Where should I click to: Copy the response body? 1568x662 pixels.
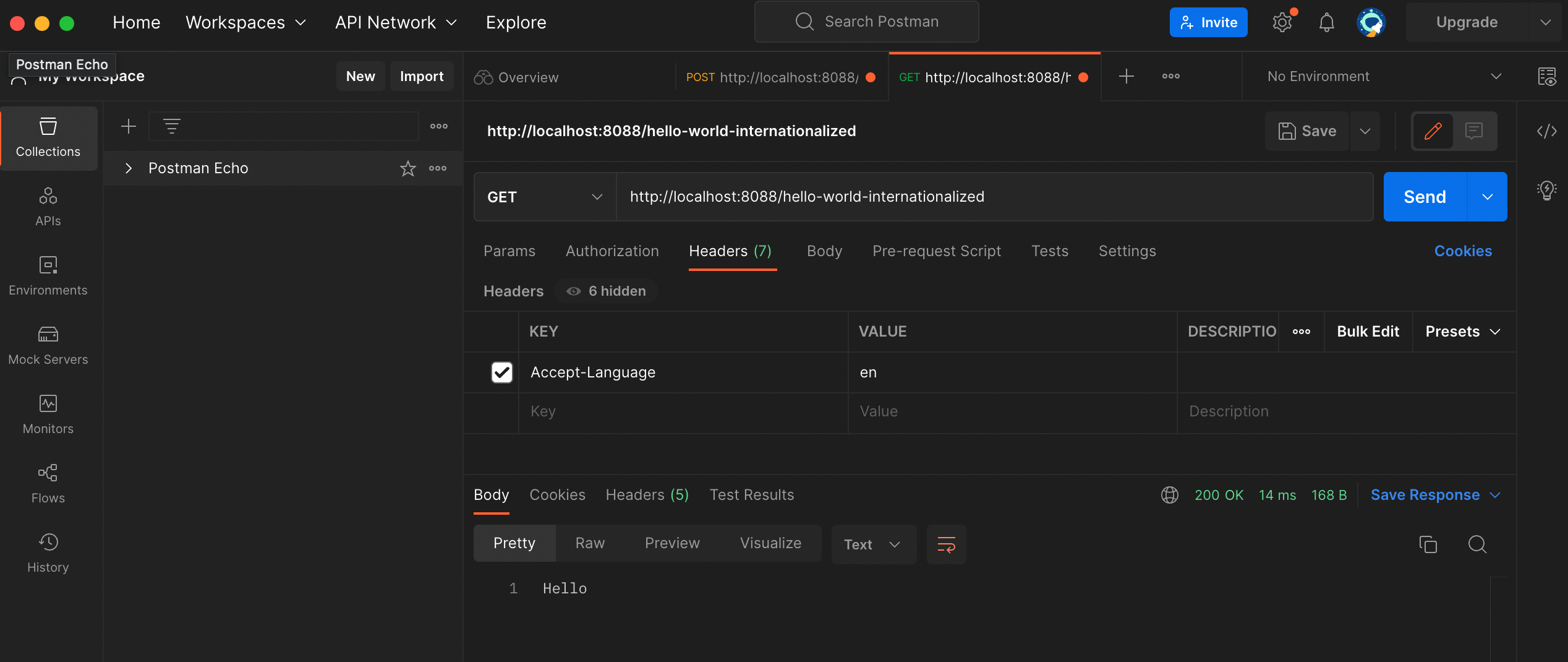(x=1428, y=544)
